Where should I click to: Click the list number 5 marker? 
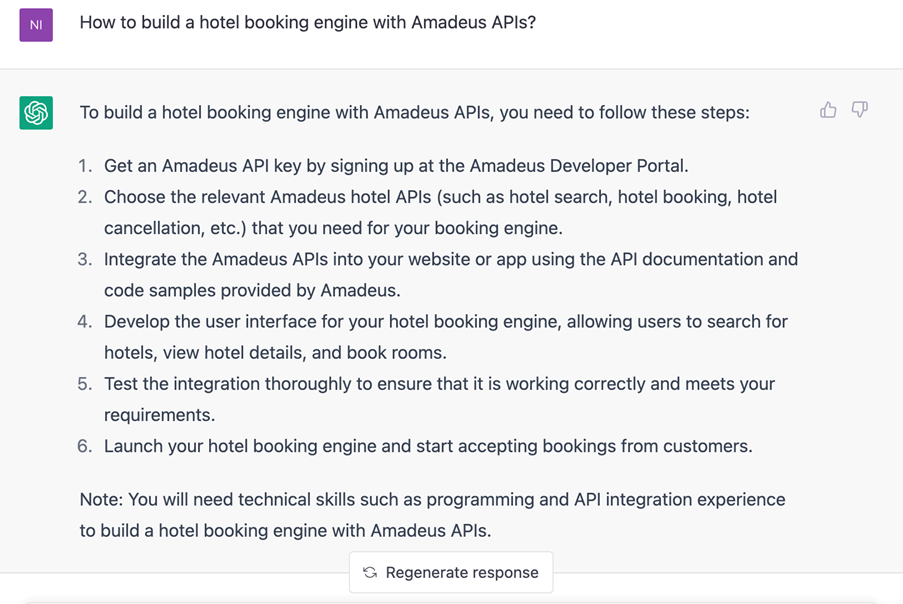pyautogui.click(x=85, y=384)
